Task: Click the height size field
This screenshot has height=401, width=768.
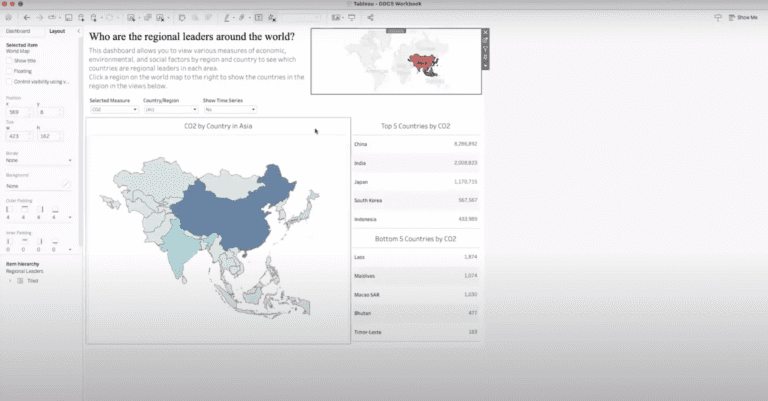Action: click(50, 136)
